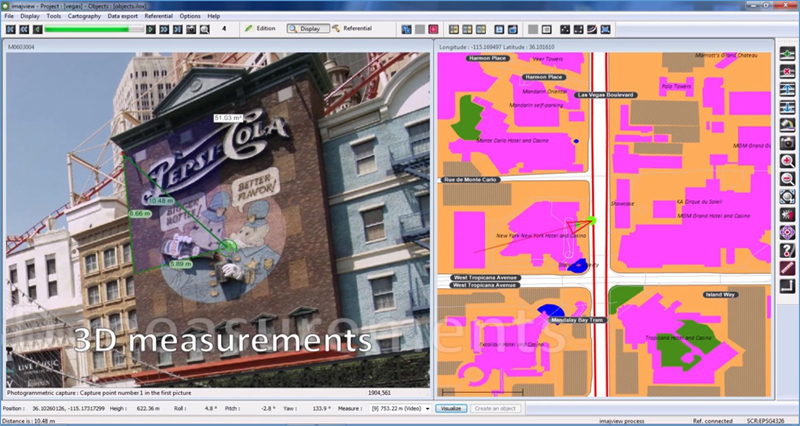Click the green sequence progress bar

(94, 29)
